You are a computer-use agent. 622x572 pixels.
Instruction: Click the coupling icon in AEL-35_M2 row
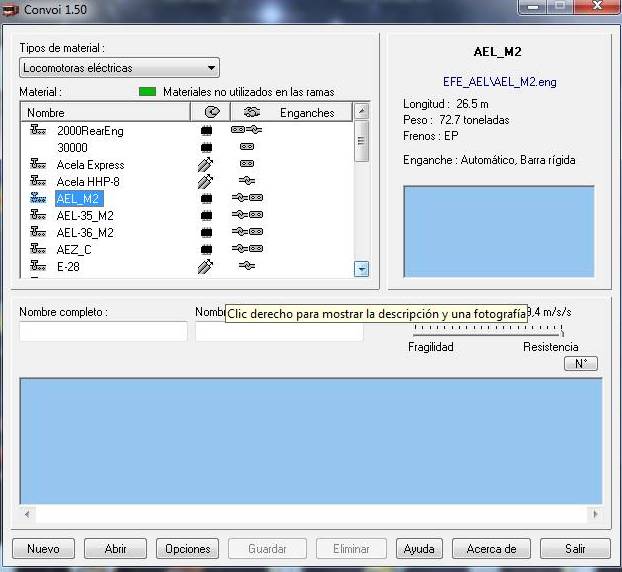(x=247, y=215)
